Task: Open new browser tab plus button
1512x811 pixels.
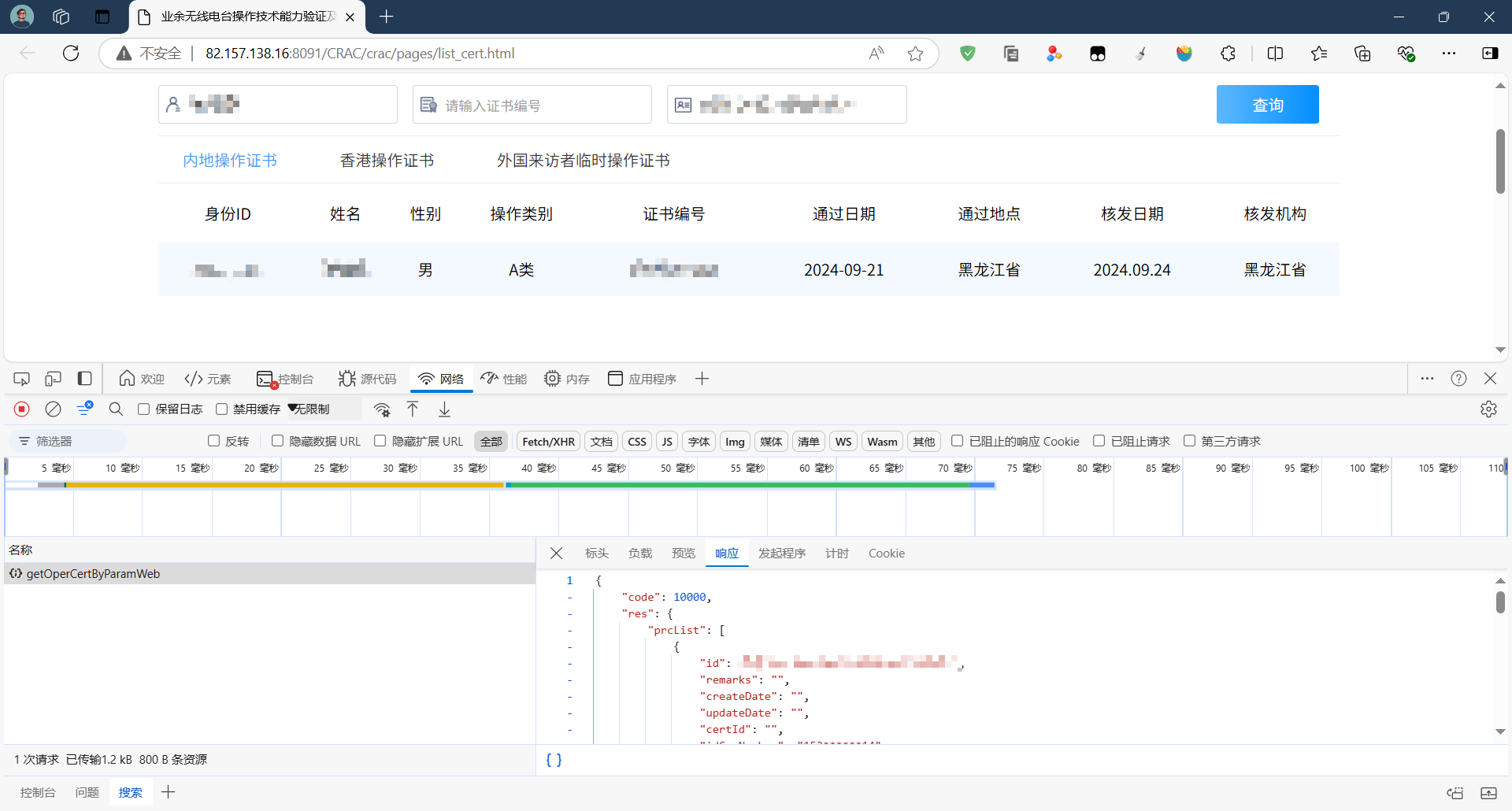Action: 386,17
